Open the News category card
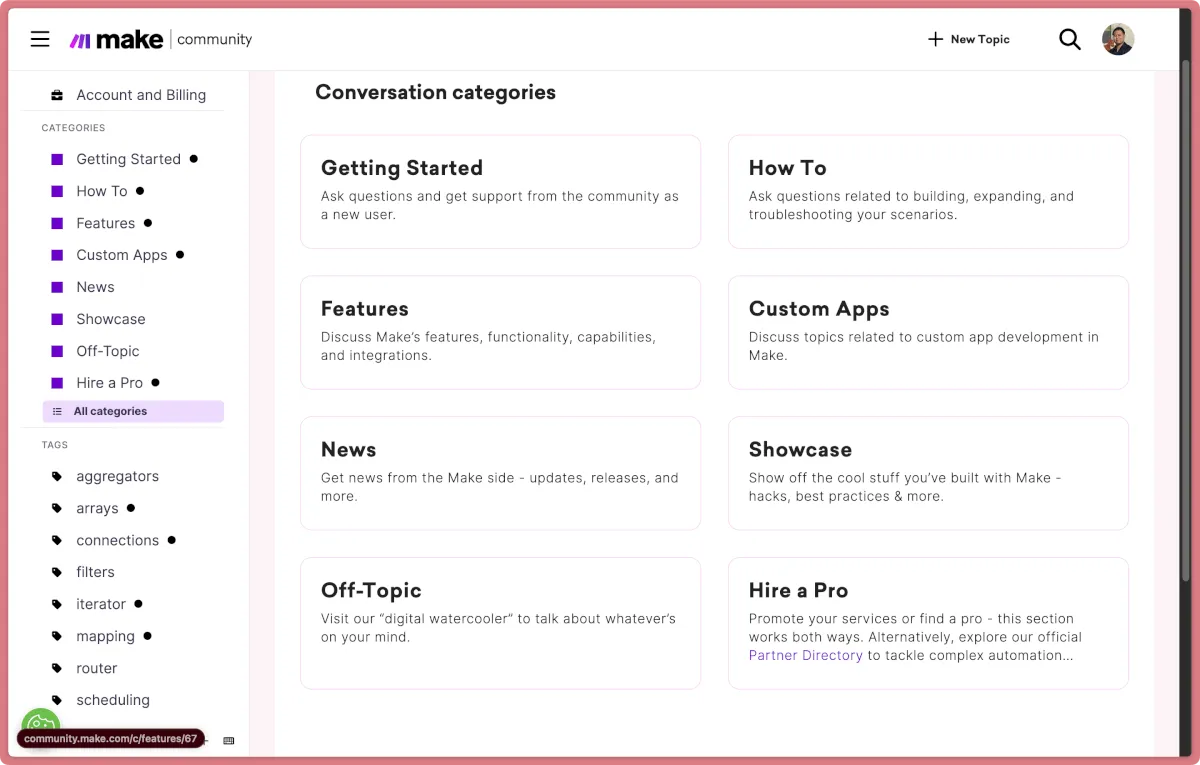The width and height of the screenshot is (1200, 765). [x=500, y=473]
